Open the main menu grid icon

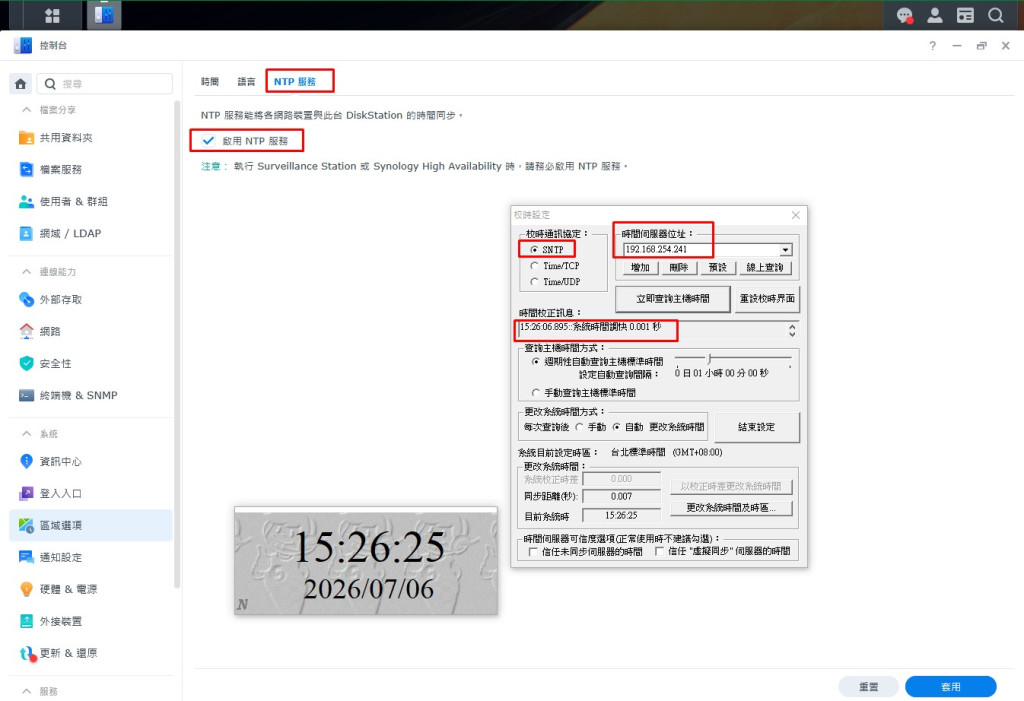point(52,15)
